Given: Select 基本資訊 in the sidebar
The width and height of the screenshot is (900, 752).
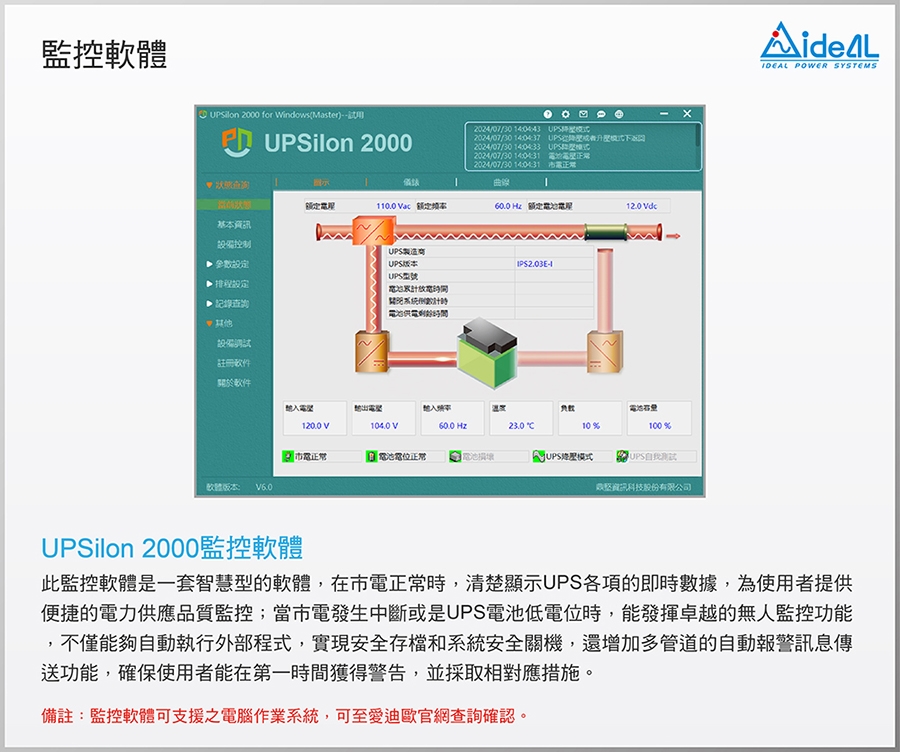Looking at the screenshot, I should [x=234, y=225].
